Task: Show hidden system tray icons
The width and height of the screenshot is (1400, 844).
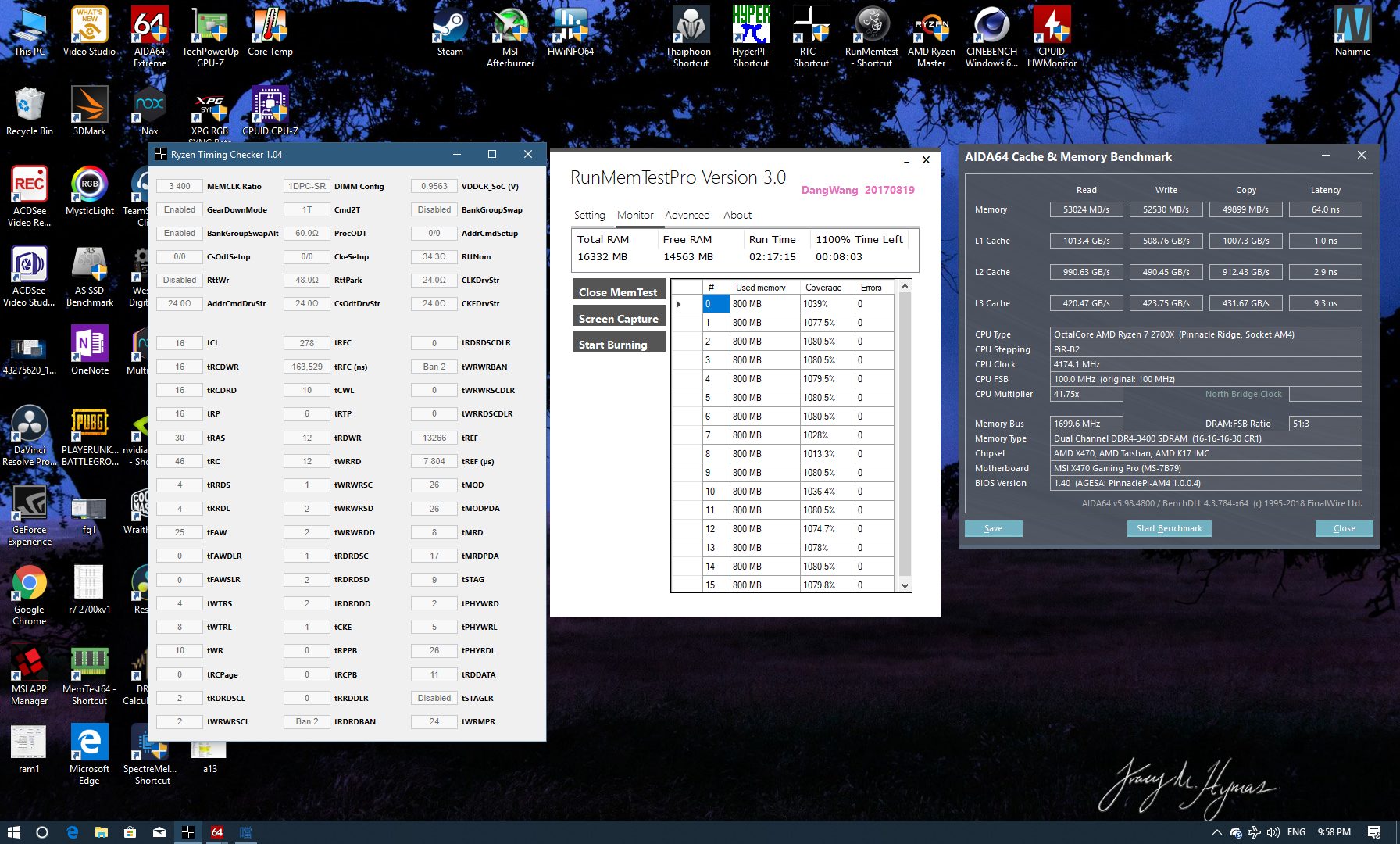Action: click(x=1216, y=832)
